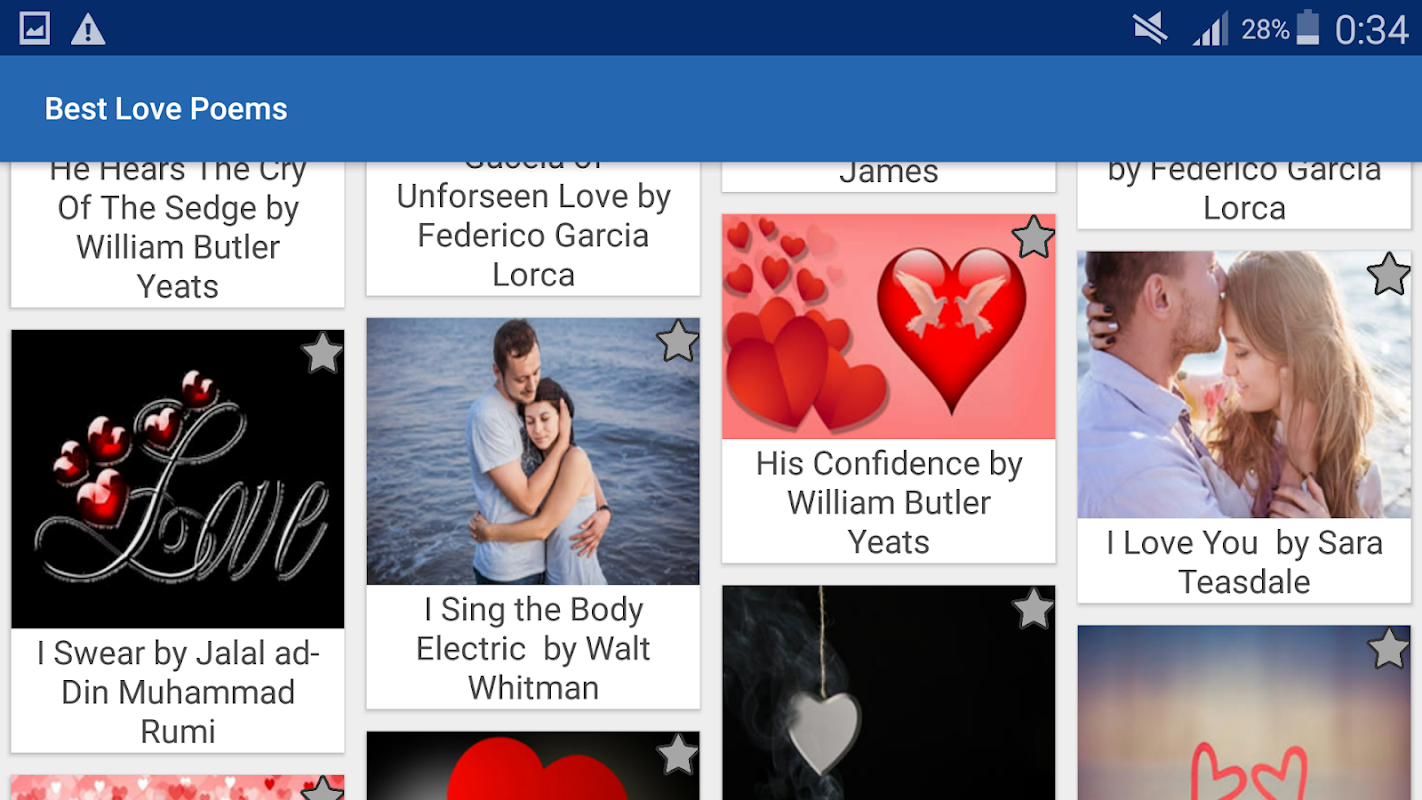The height and width of the screenshot is (800, 1422).
Task: Tap star on hanging heart smoke image
Action: point(1033,608)
